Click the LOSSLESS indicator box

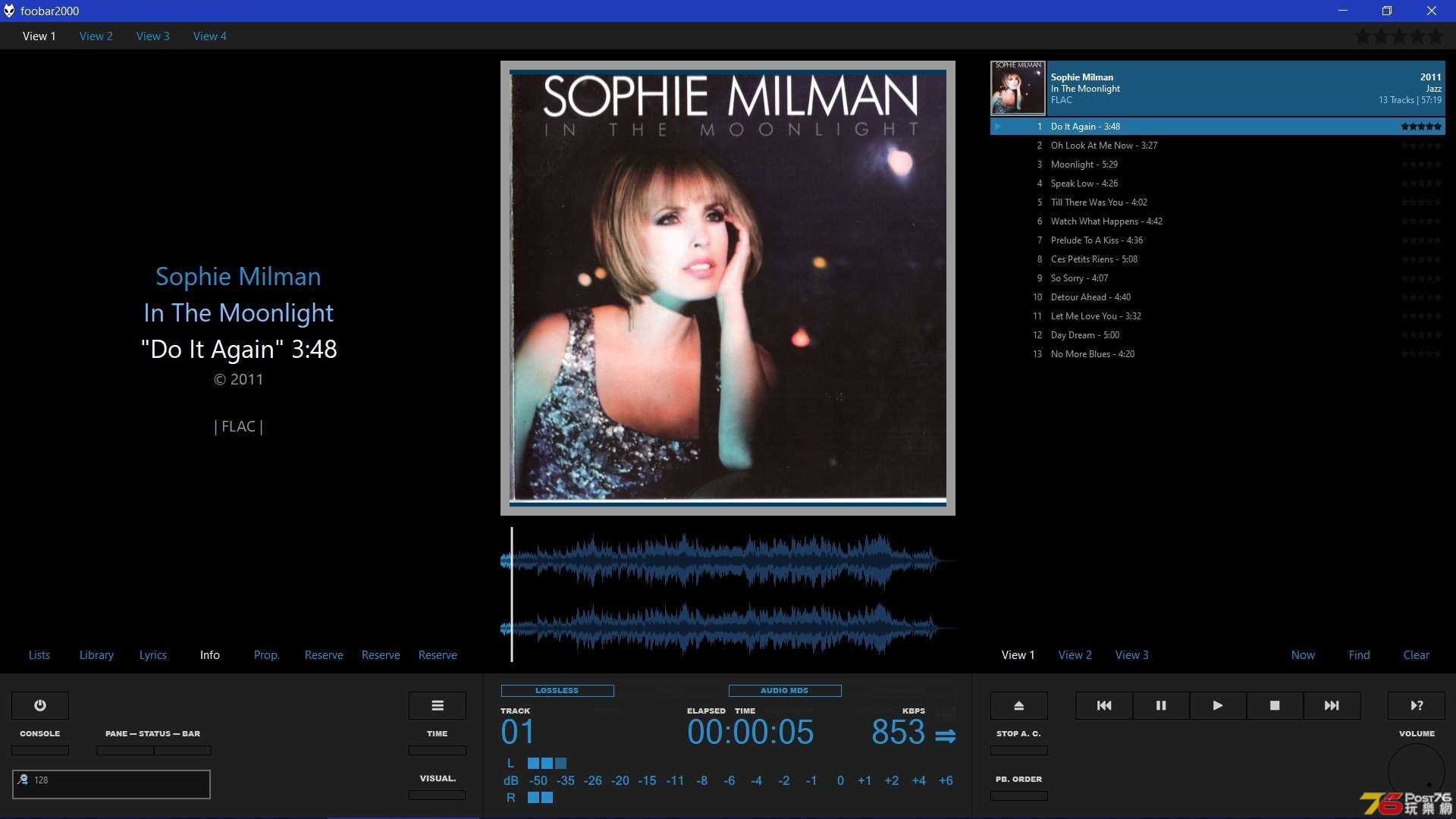tap(557, 691)
